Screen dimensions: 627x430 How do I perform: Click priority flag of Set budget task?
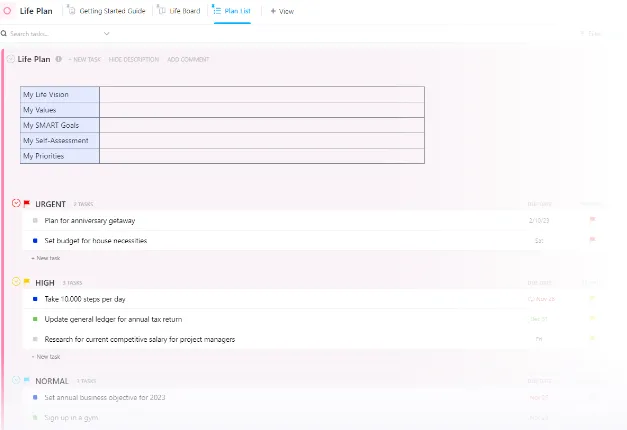pyautogui.click(x=593, y=239)
